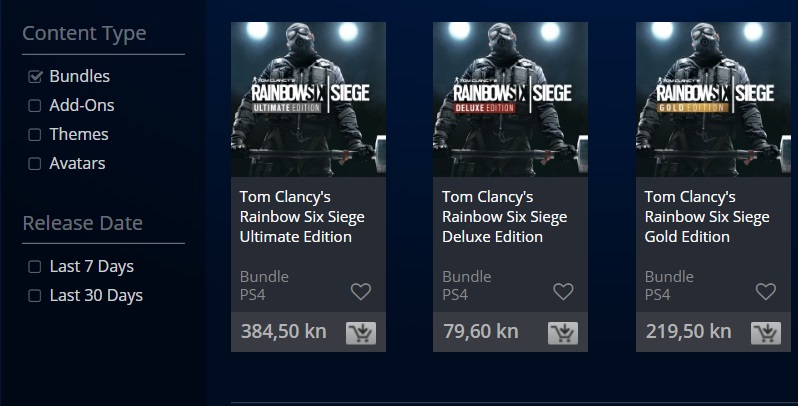Open Rainbow Six Siege Deluxe Edition title
The image size is (798, 406).
504,217
